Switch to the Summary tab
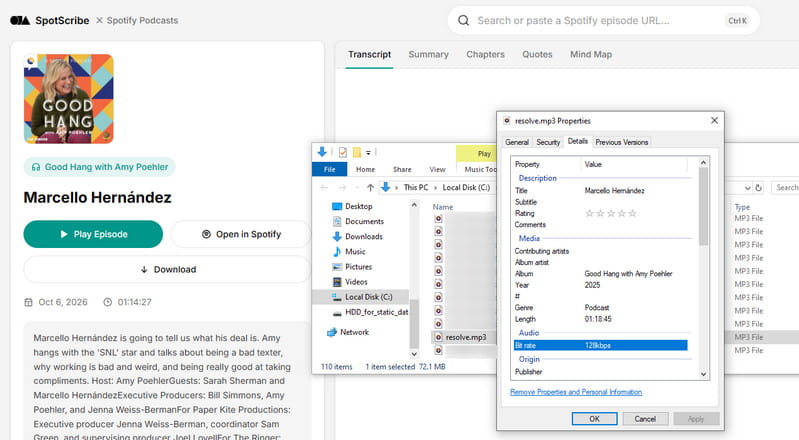Viewport: 799px width, 440px height. click(x=429, y=55)
